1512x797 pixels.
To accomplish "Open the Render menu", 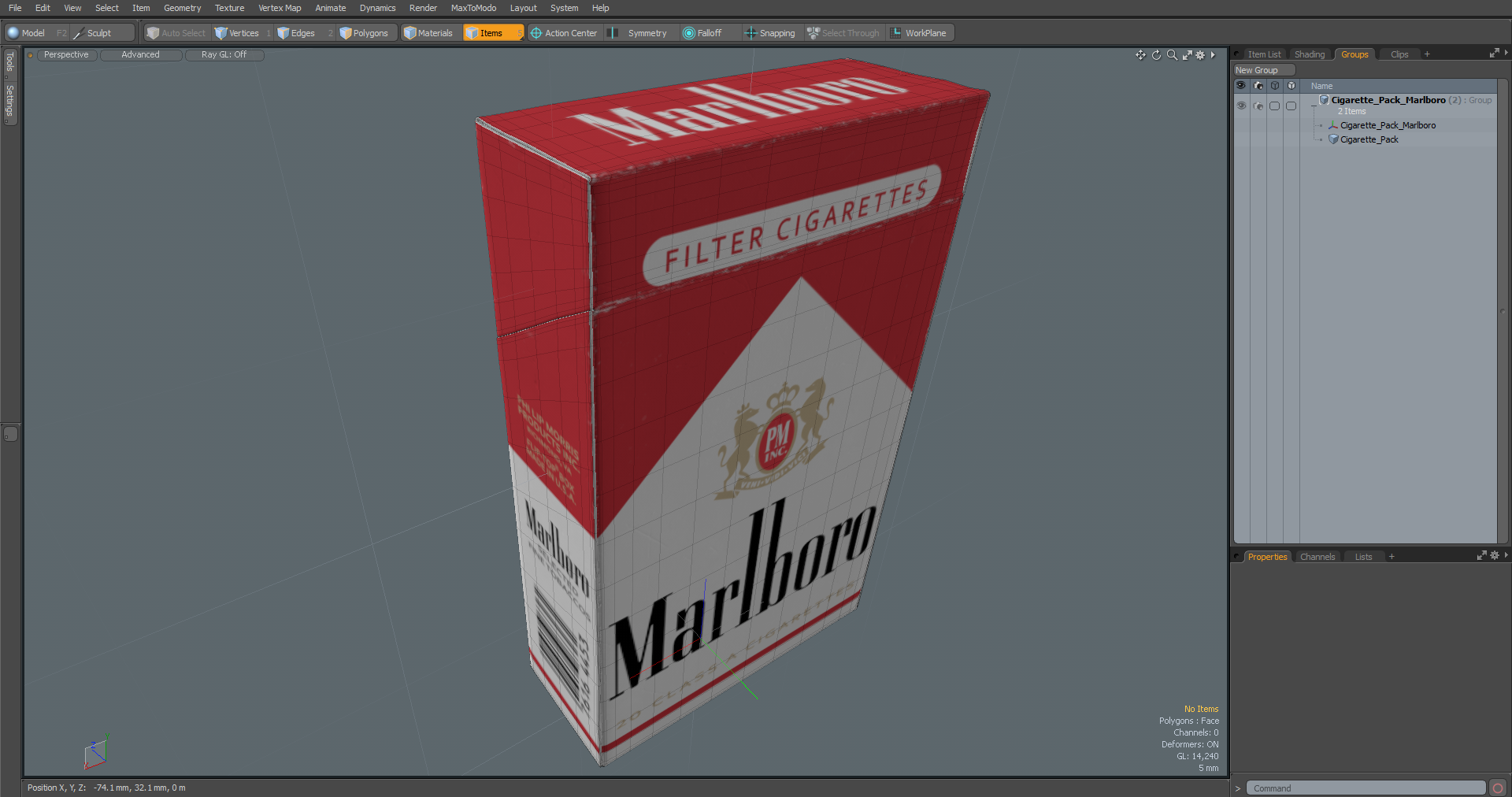I will pyautogui.click(x=423, y=8).
